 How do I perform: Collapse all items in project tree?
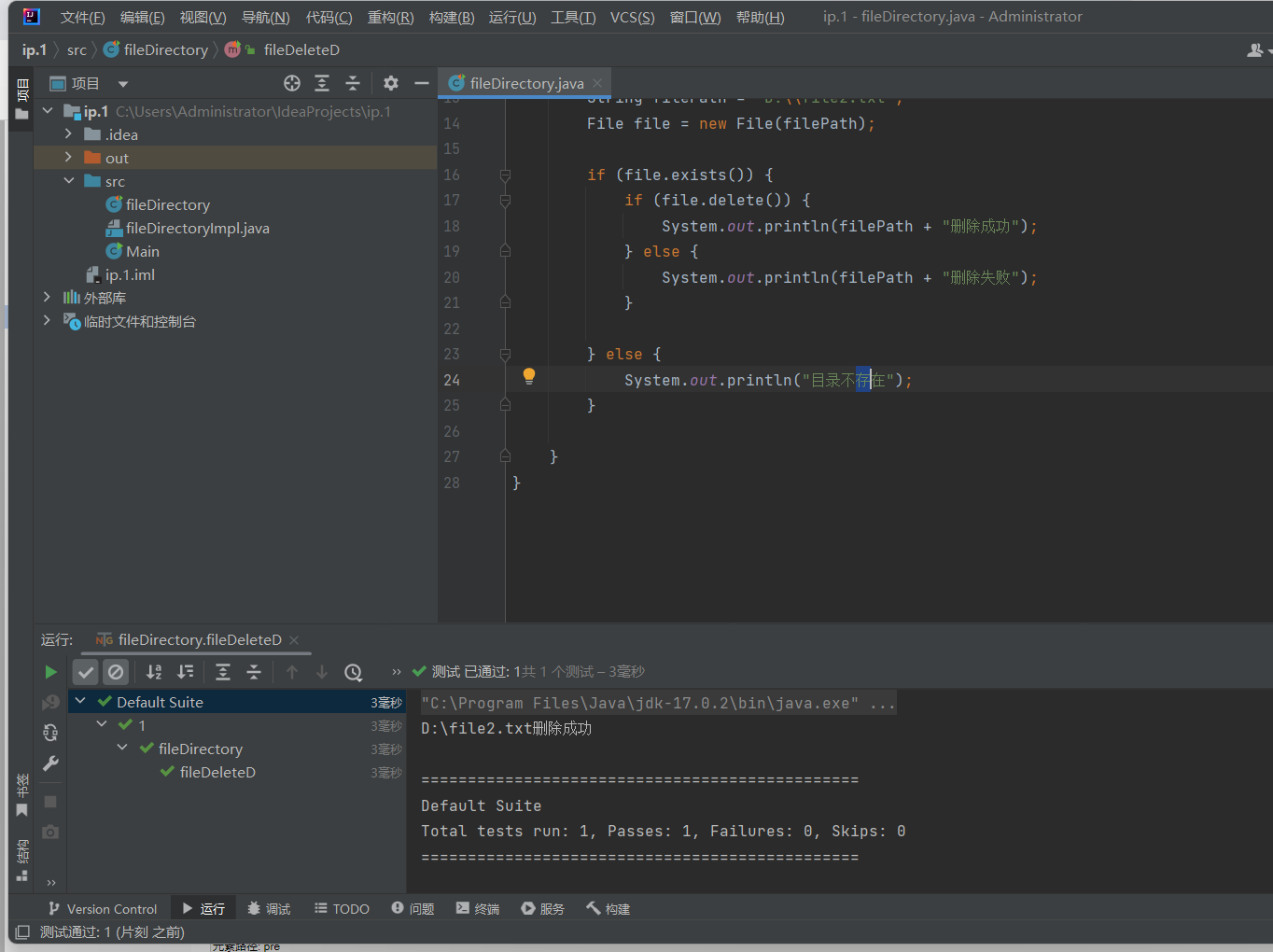point(353,83)
